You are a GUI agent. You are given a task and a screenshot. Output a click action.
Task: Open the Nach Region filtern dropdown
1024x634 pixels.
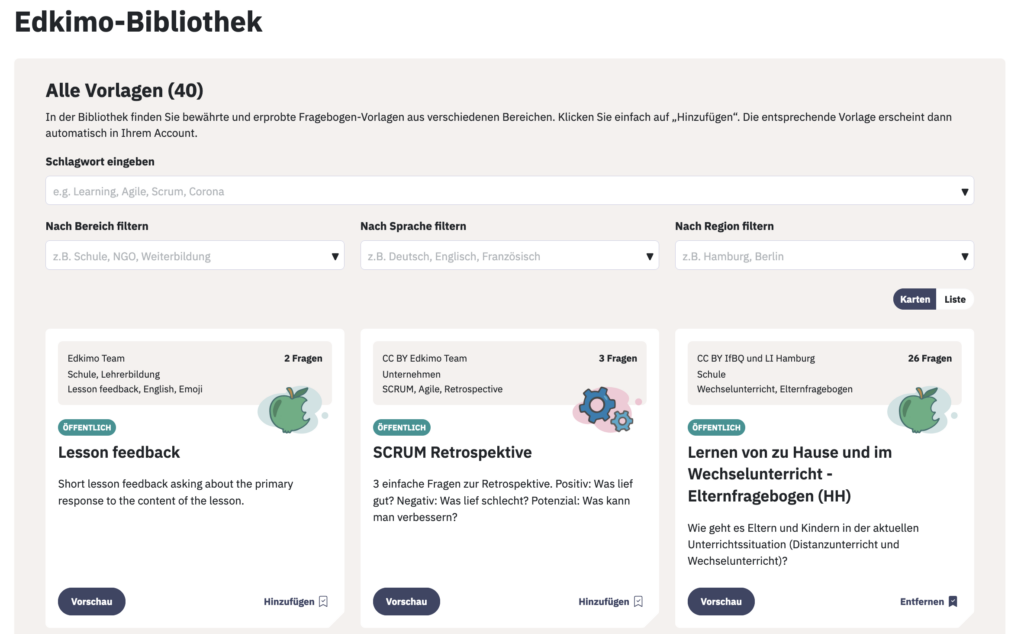[824, 256]
